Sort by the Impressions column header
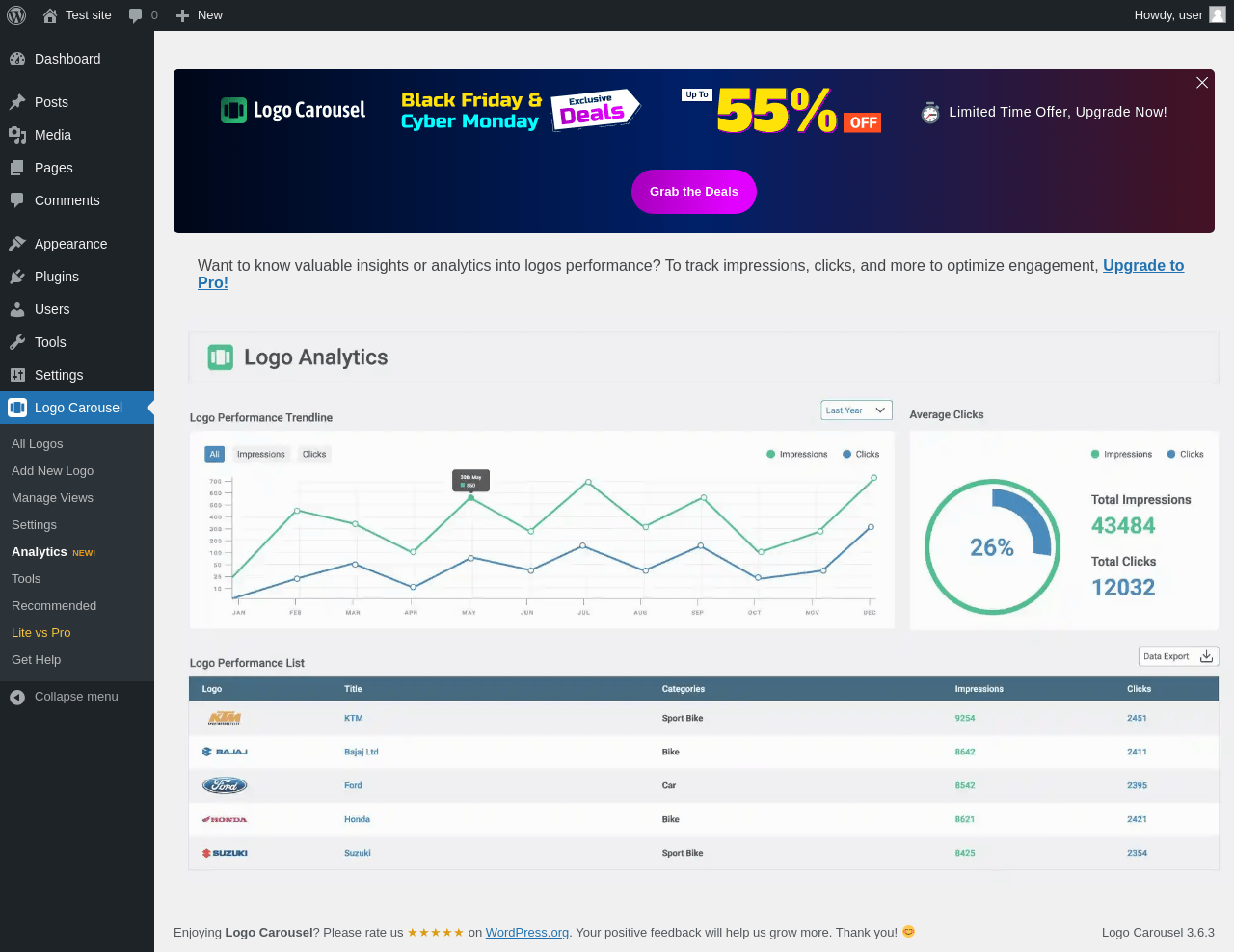 coord(979,689)
